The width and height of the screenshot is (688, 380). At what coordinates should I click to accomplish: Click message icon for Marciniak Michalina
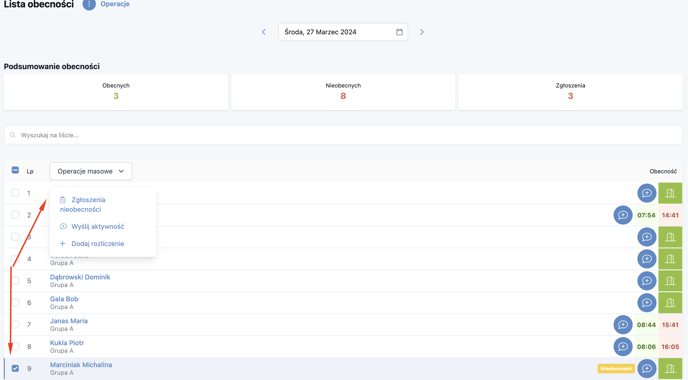(x=647, y=369)
